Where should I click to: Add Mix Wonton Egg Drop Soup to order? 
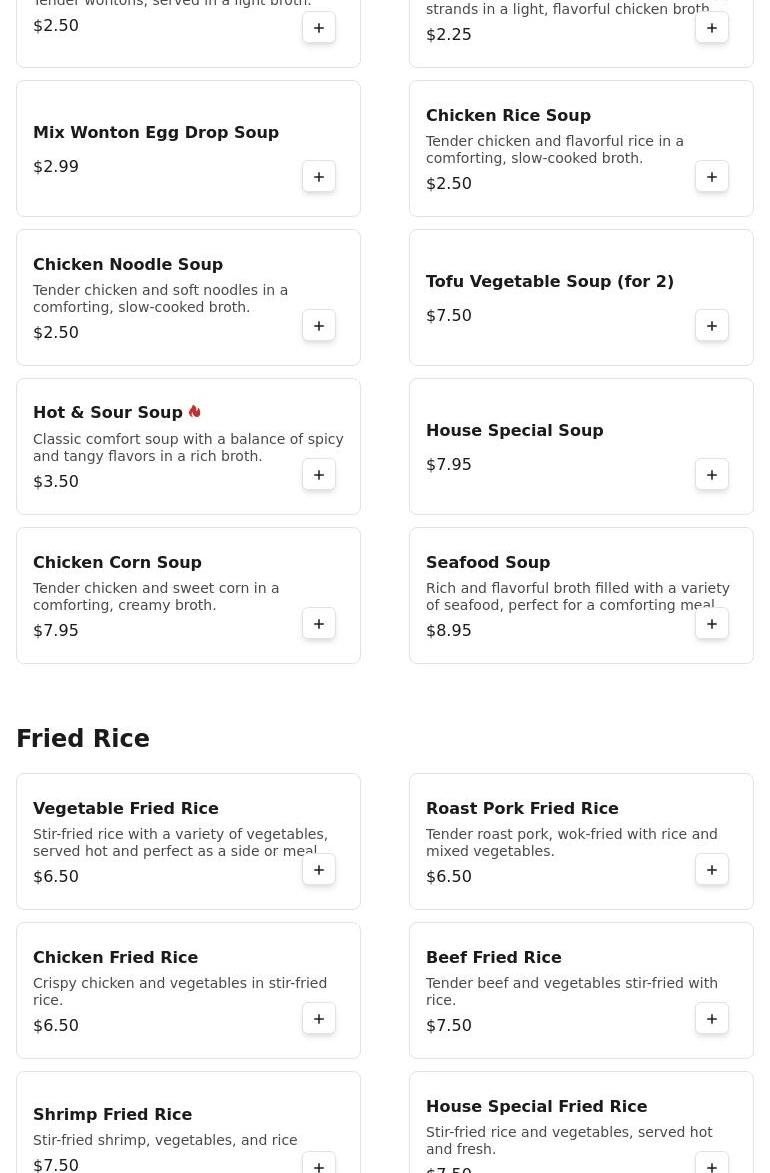pyautogui.click(x=319, y=177)
